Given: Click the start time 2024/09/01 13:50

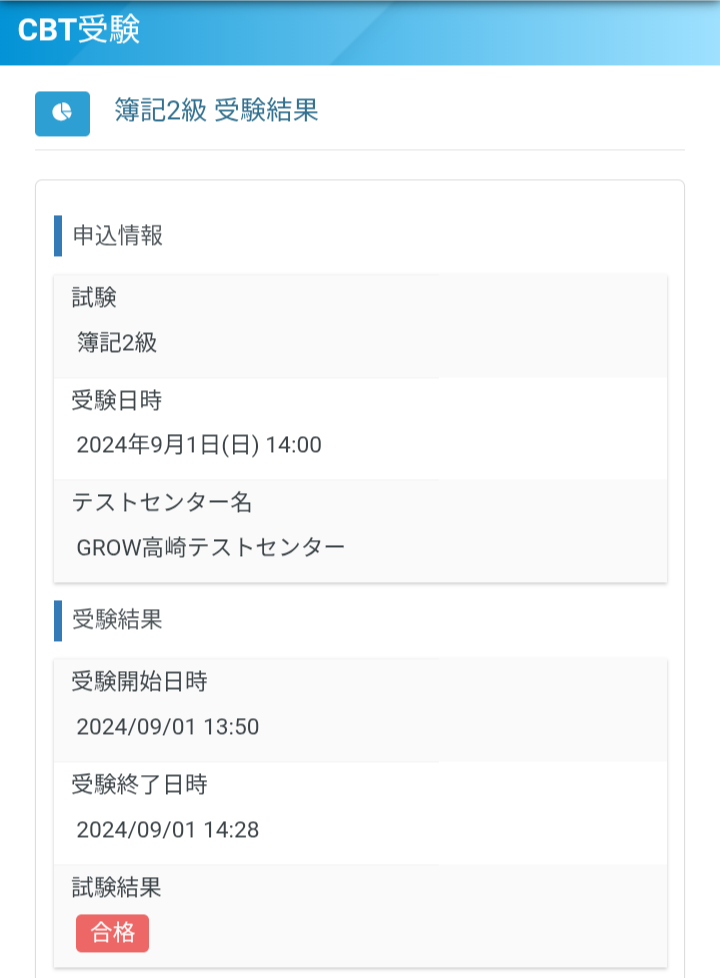Looking at the screenshot, I should click(x=168, y=727).
